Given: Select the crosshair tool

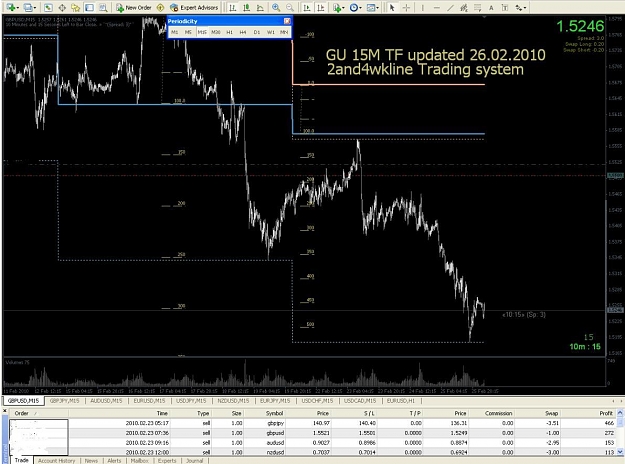Looking at the screenshot, I should 406,8.
